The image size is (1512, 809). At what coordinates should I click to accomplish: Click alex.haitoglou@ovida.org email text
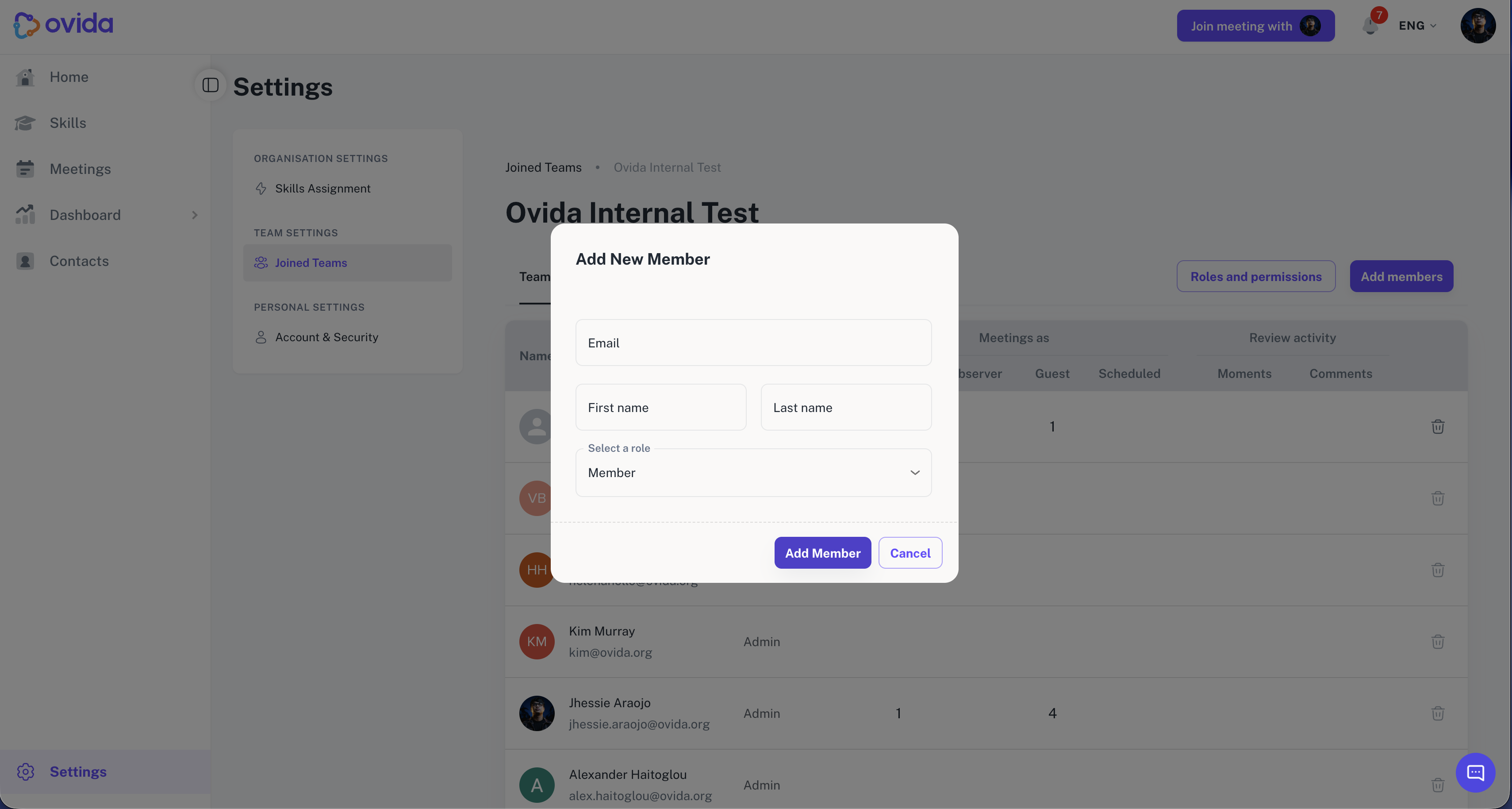click(x=641, y=795)
